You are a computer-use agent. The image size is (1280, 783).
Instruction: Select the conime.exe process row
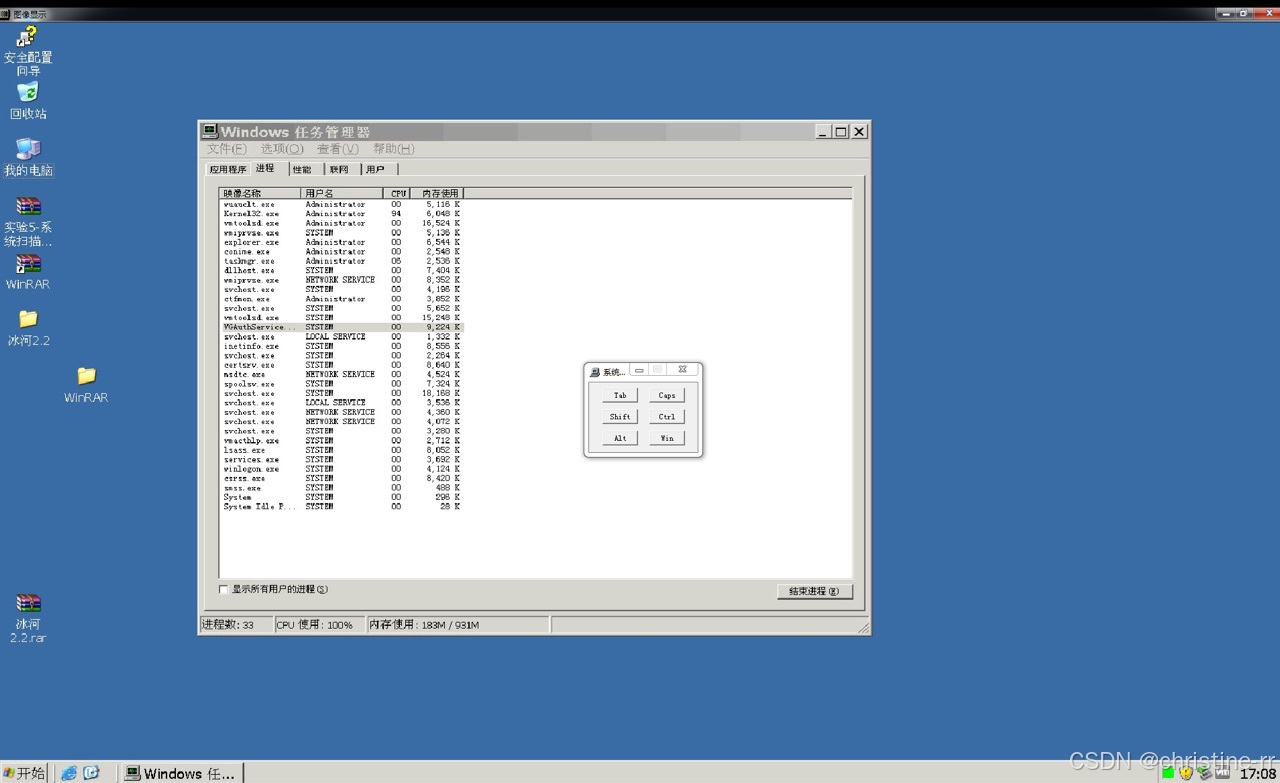click(342, 252)
